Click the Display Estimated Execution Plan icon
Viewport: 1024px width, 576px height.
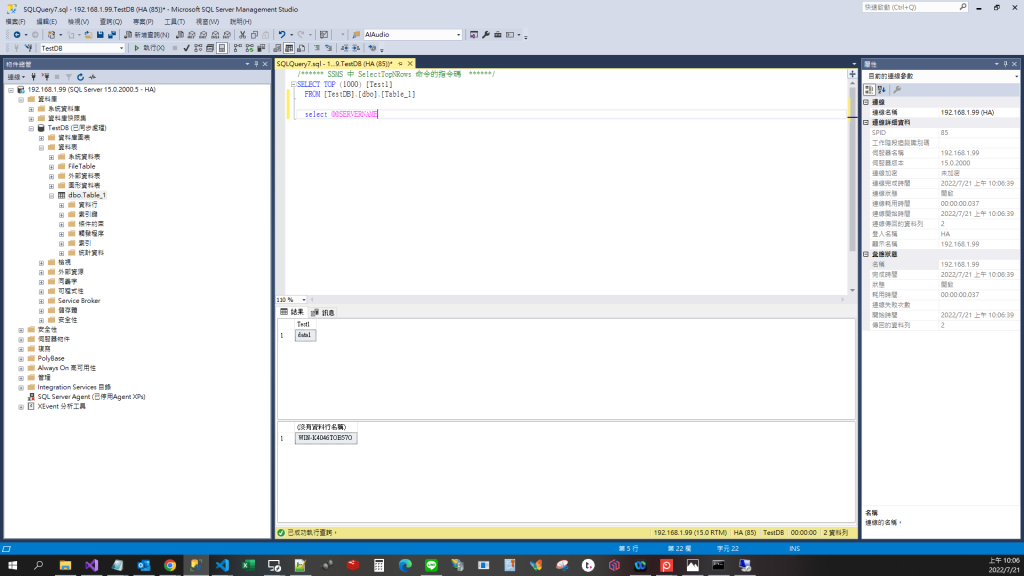pyautogui.click(x=198, y=48)
